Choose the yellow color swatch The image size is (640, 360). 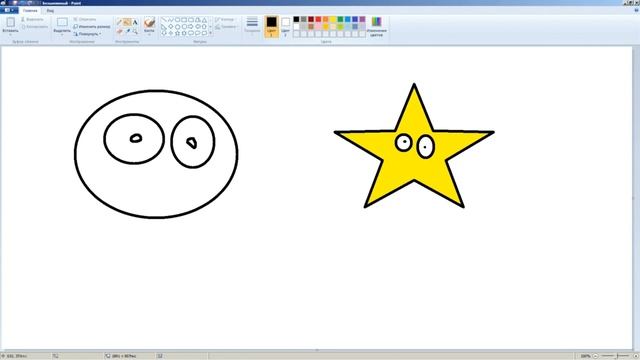click(333, 19)
